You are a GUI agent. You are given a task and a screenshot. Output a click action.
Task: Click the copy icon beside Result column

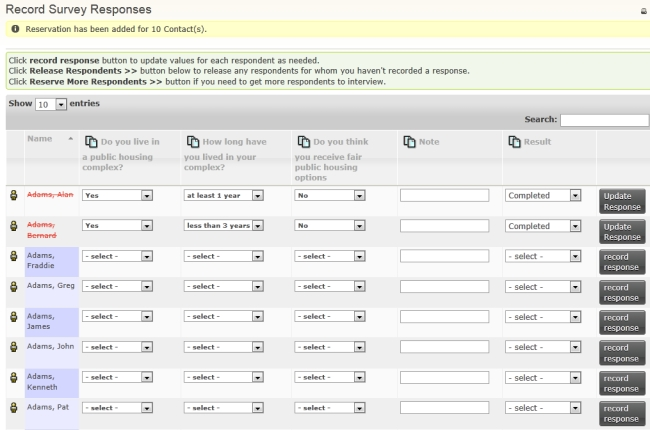[514, 142]
